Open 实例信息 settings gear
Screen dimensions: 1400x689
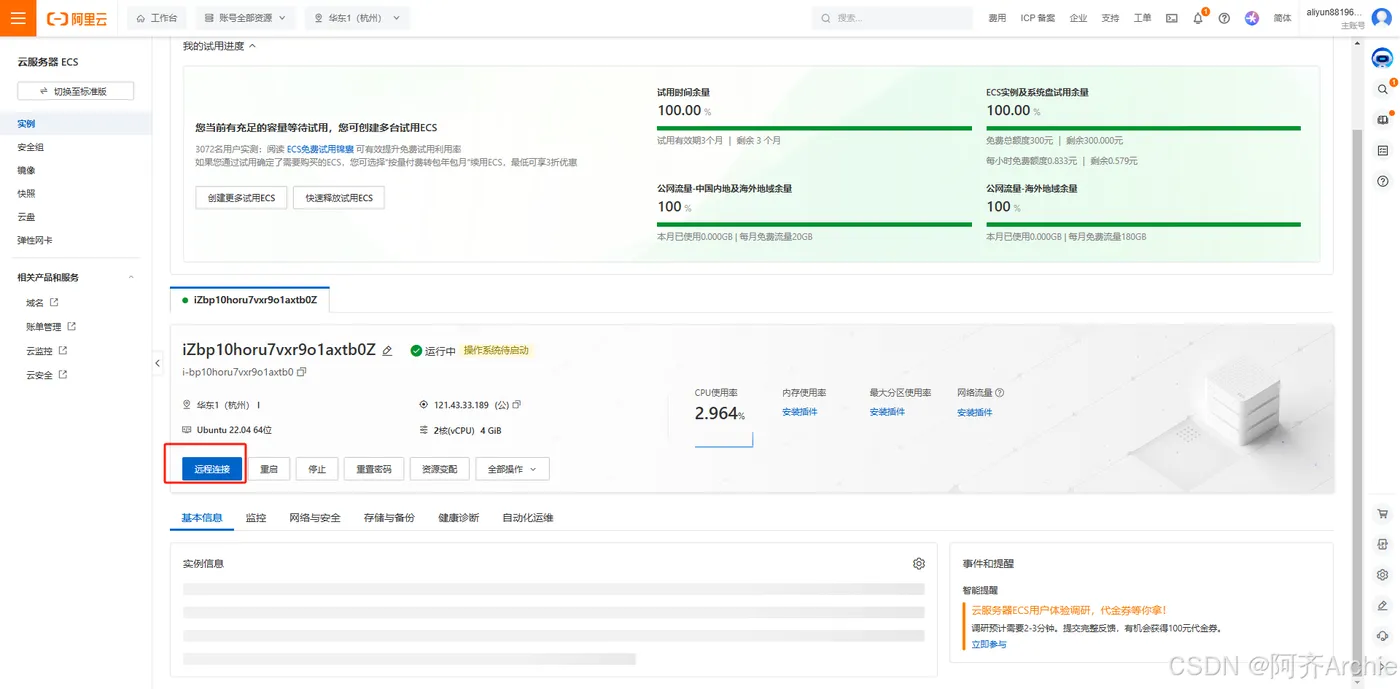coord(919,564)
